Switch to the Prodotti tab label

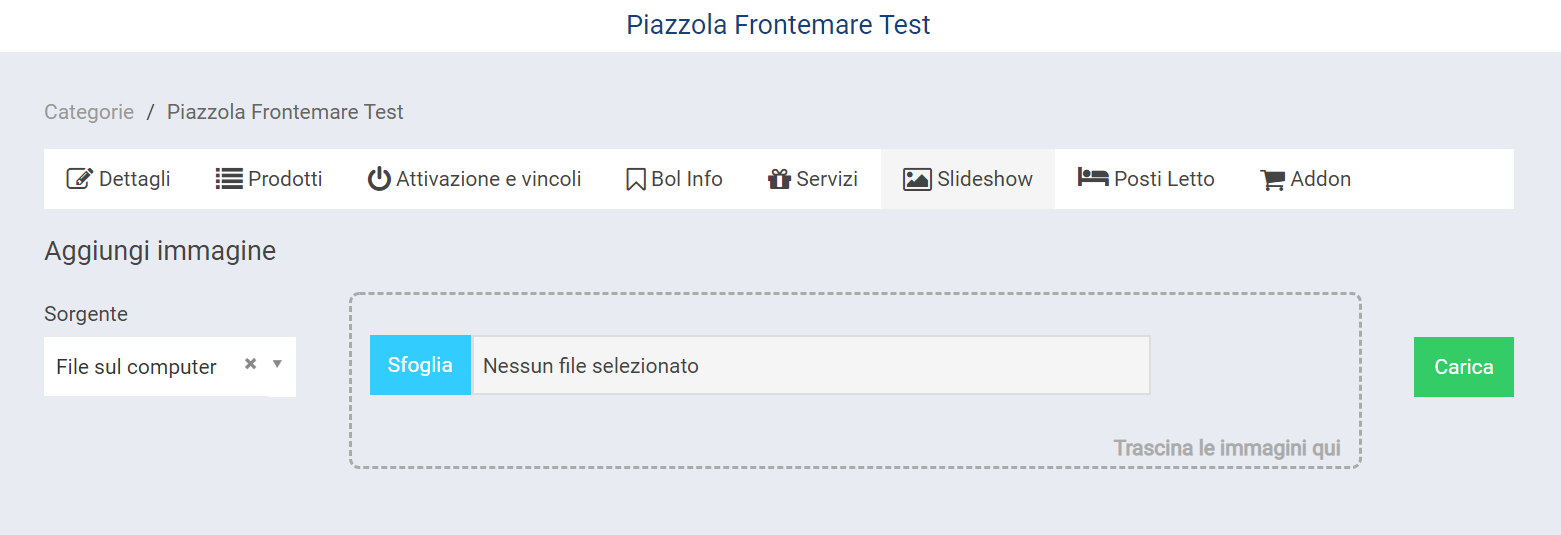[285, 179]
